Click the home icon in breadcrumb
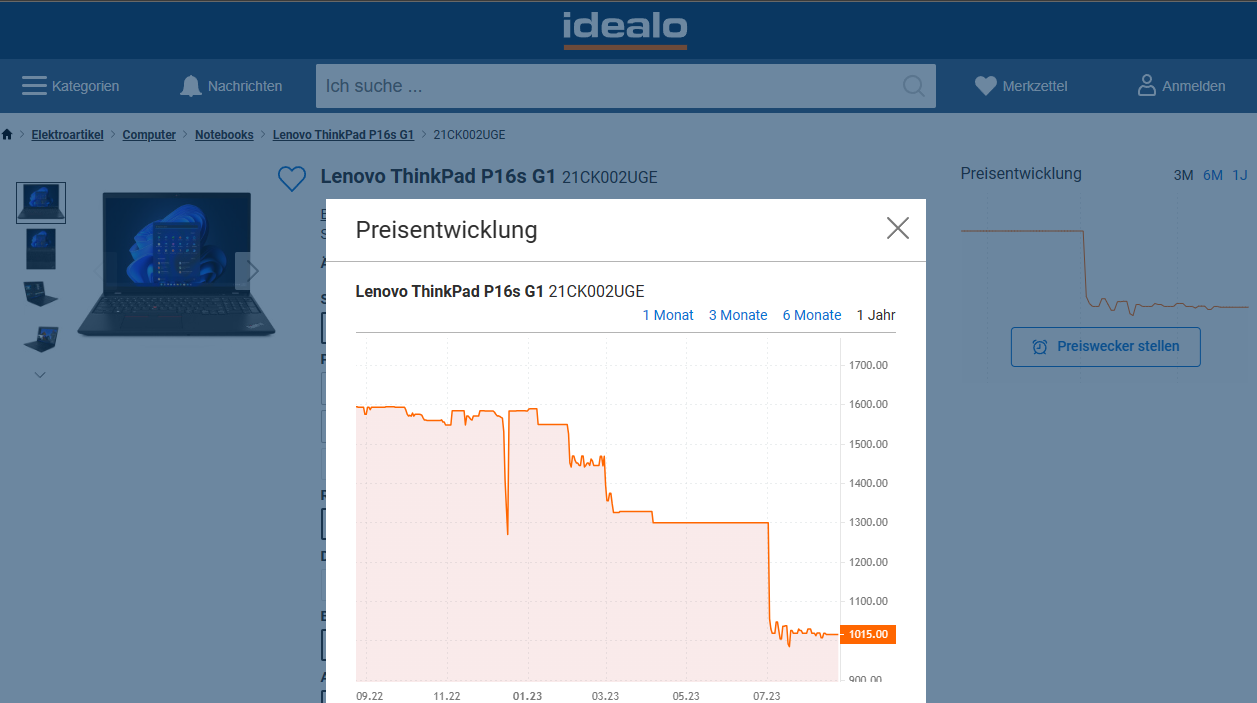Image resolution: width=1257 pixels, height=703 pixels. [7, 135]
